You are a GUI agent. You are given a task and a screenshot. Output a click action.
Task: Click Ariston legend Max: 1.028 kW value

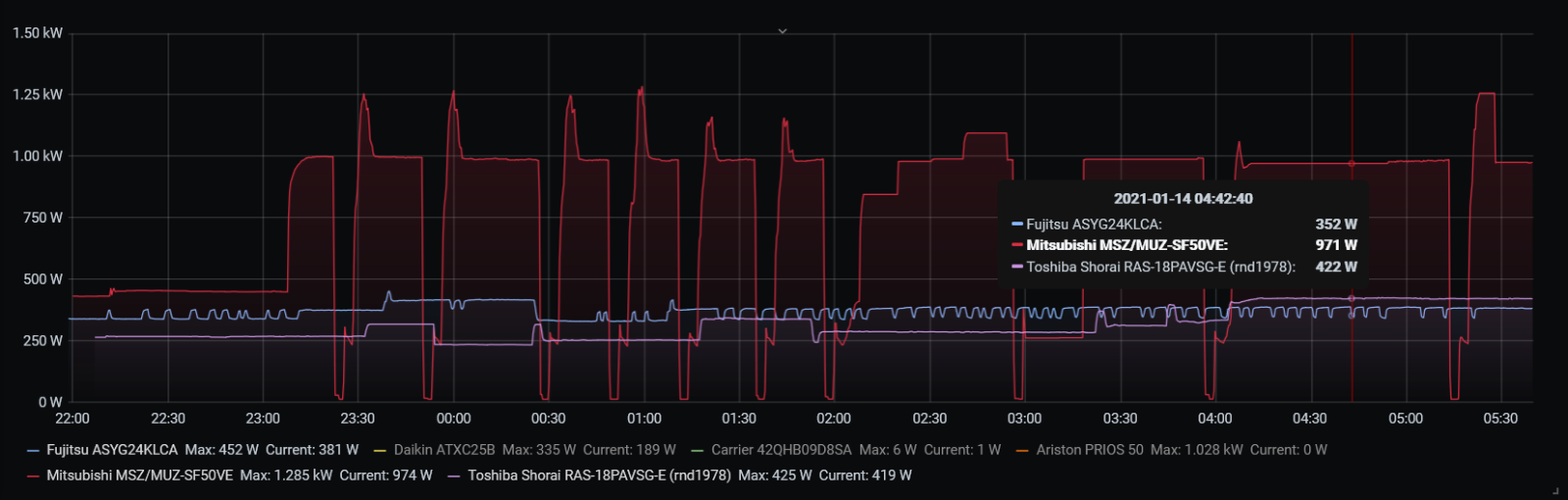[x=1197, y=450]
